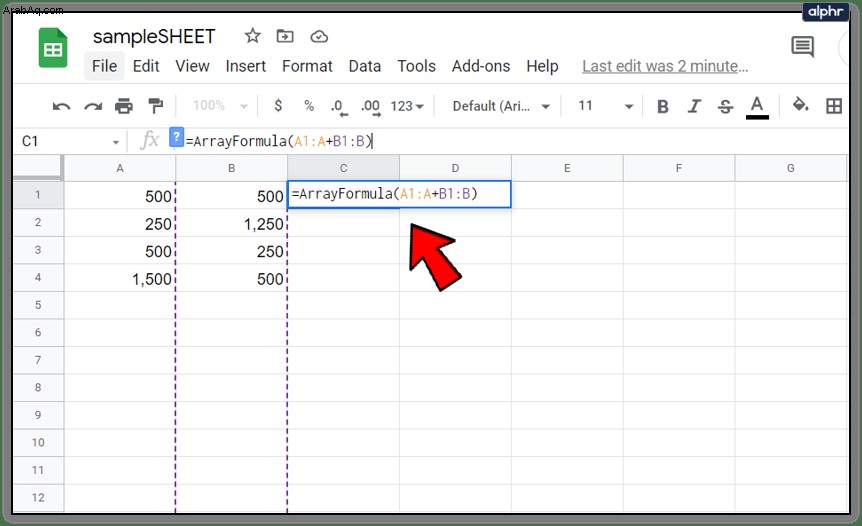Select row 5 header

pos(38,305)
